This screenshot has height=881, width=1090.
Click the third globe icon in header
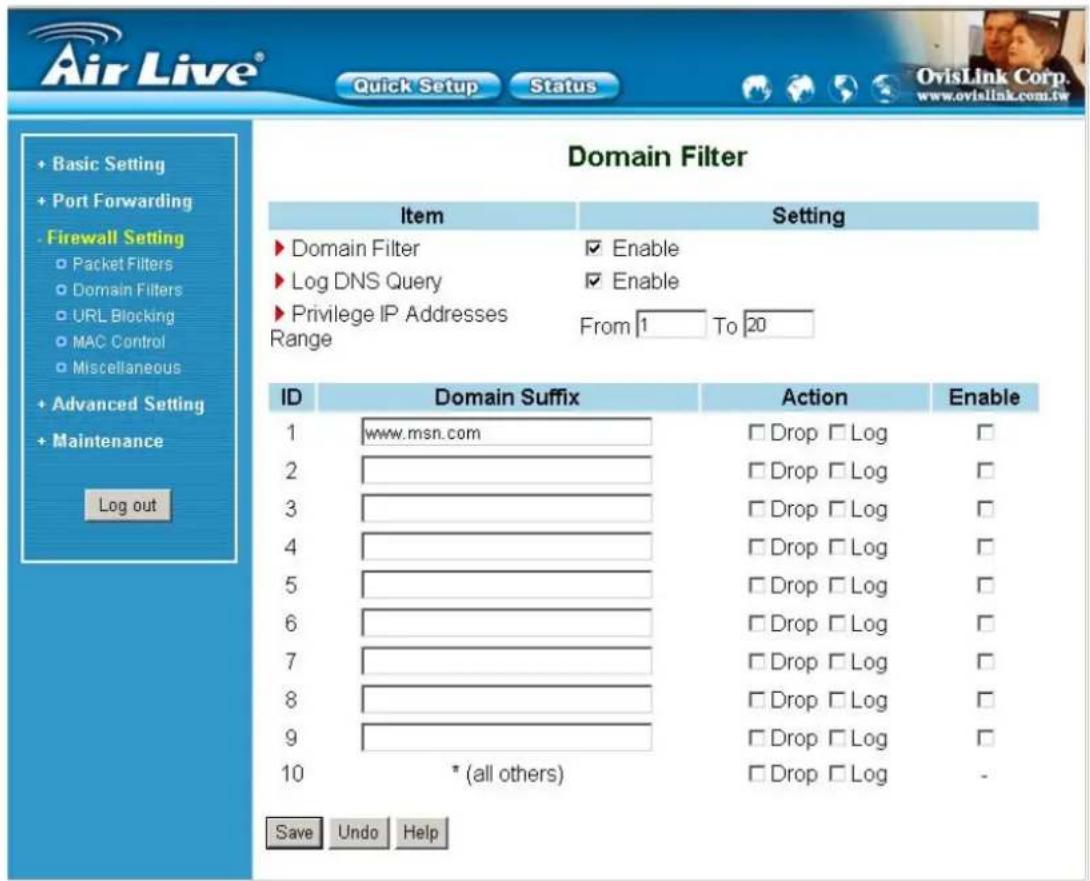click(844, 88)
